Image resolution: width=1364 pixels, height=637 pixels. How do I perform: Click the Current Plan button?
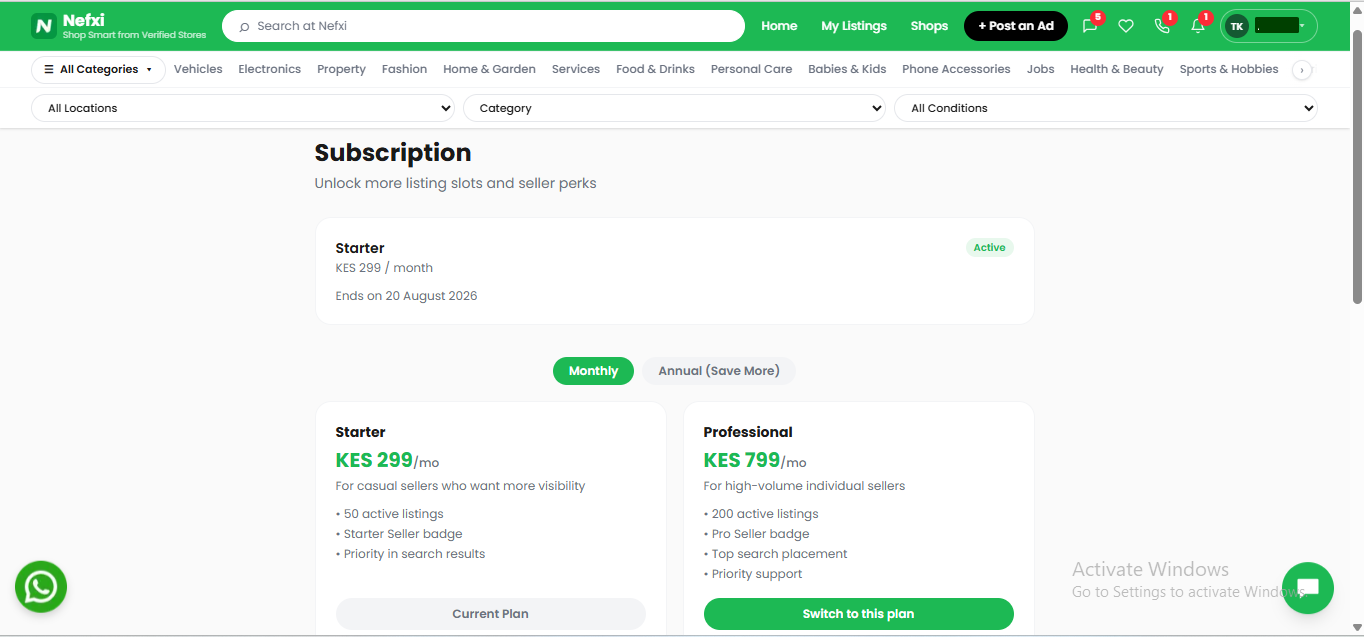point(490,614)
